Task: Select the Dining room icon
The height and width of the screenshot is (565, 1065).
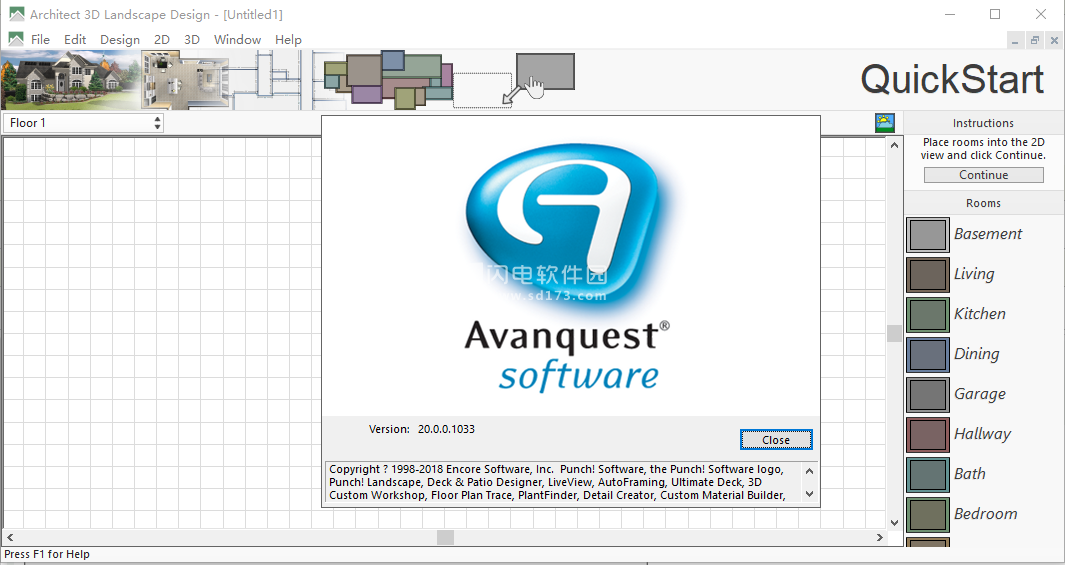Action: [x=927, y=354]
